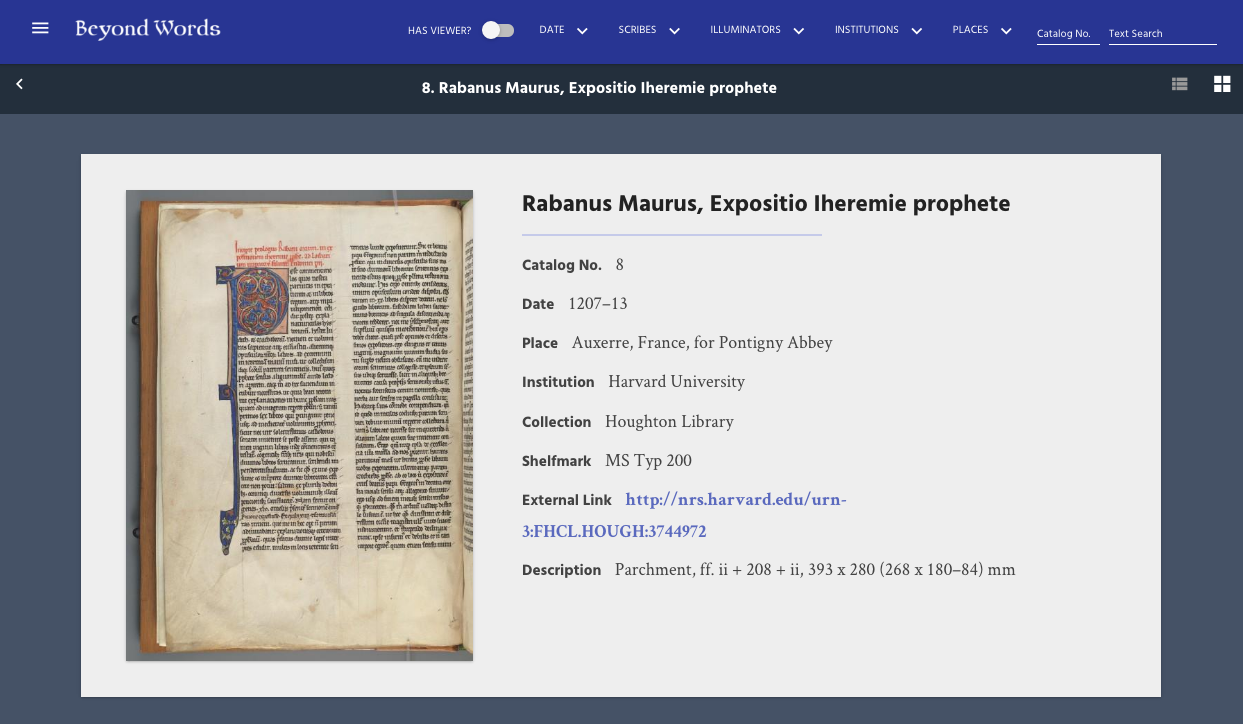Switch to list view icon
The image size is (1243, 724).
pyautogui.click(x=1180, y=84)
